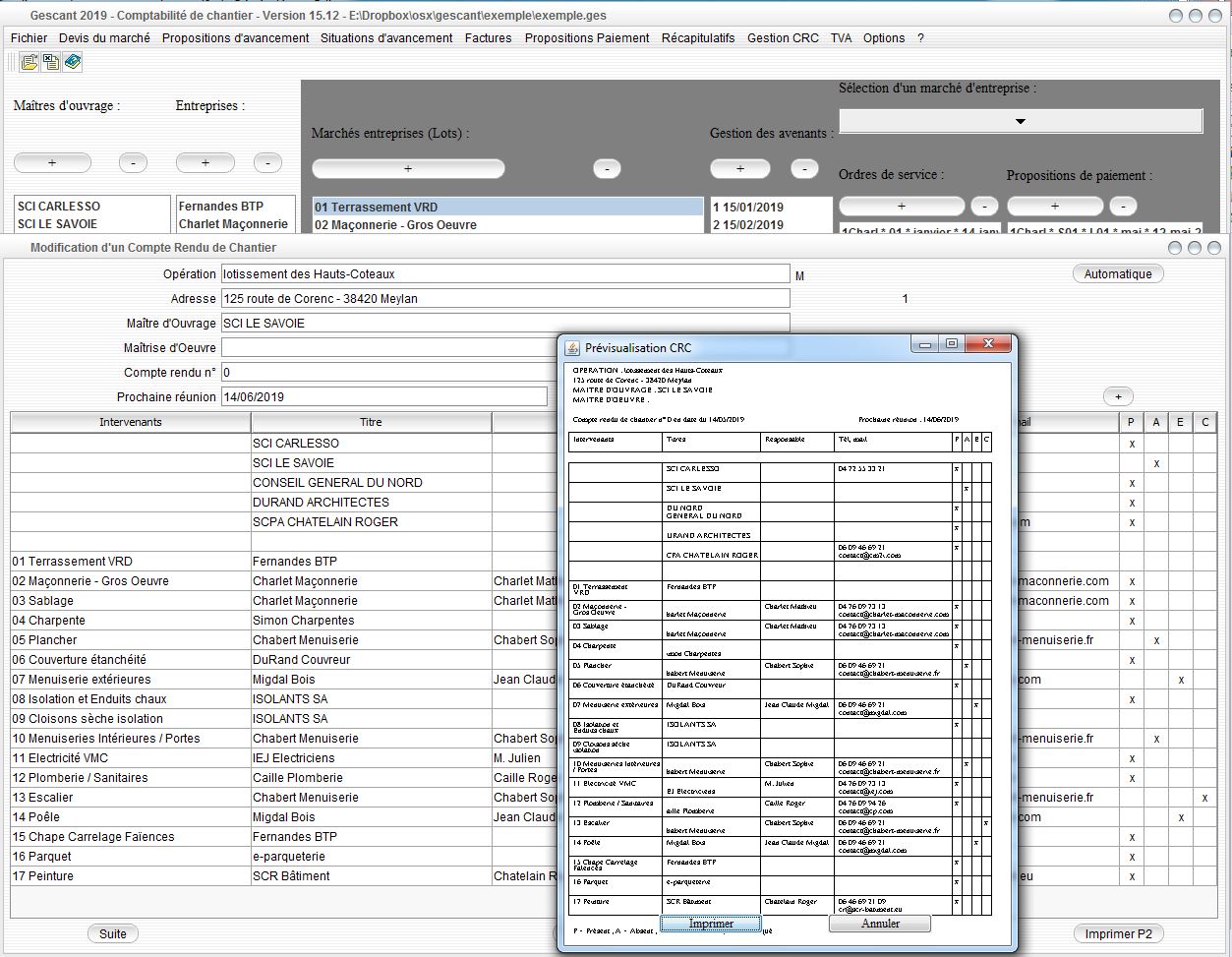Open the Récapitulatifs menu
1232x957 pixels.
(x=698, y=38)
